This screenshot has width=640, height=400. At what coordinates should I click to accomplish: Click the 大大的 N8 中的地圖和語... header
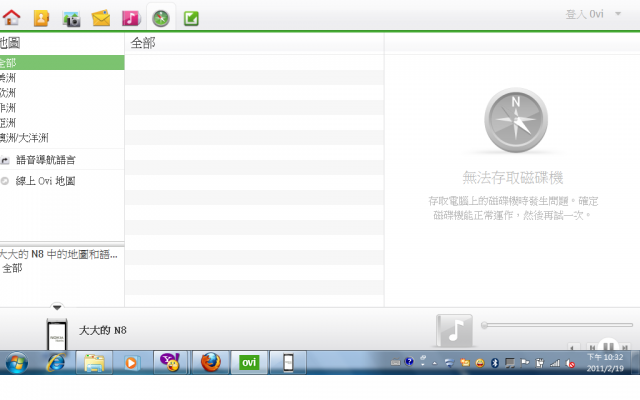click(59, 254)
